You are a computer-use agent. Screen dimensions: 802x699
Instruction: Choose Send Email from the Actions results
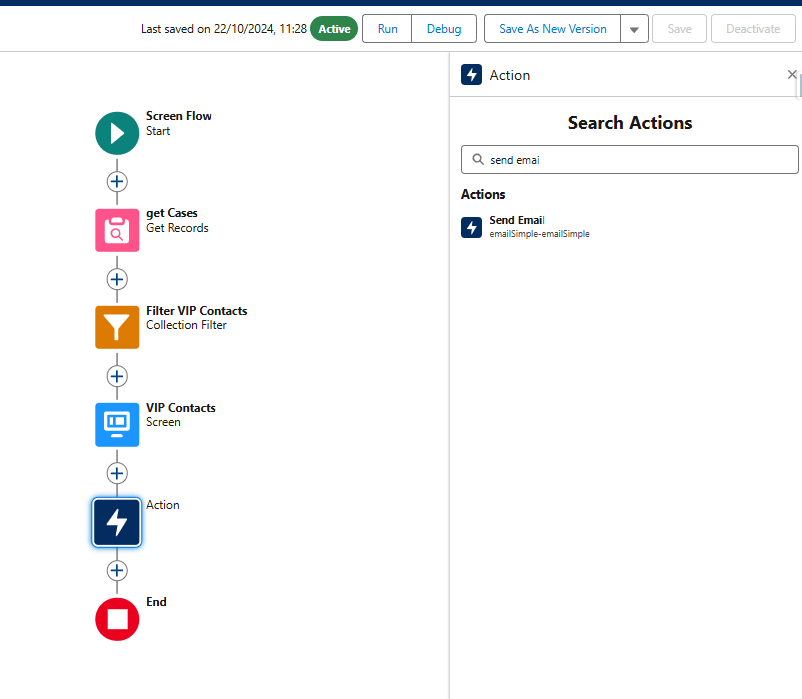[517, 220]
